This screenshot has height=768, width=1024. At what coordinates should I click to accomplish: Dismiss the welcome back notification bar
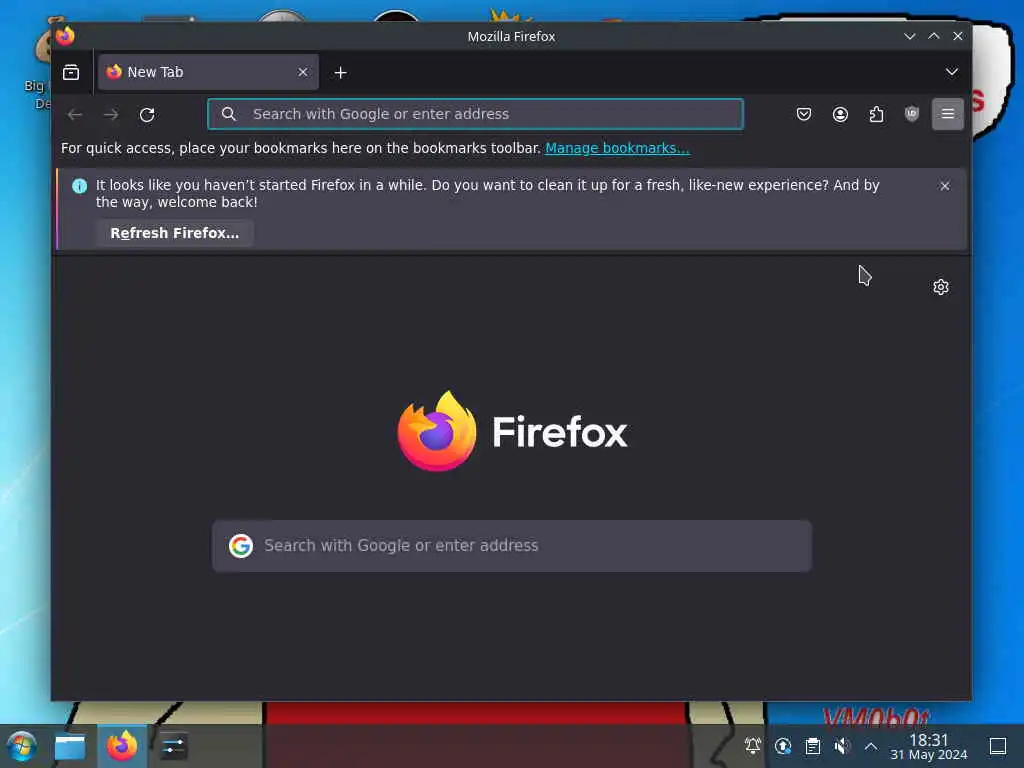(x=944, y=186)
